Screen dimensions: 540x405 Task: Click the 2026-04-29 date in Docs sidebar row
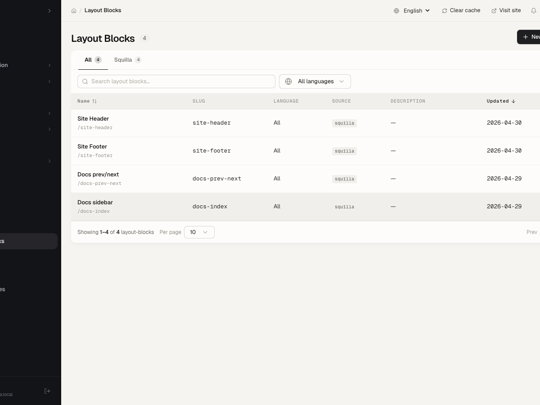(x=504, y=207)
